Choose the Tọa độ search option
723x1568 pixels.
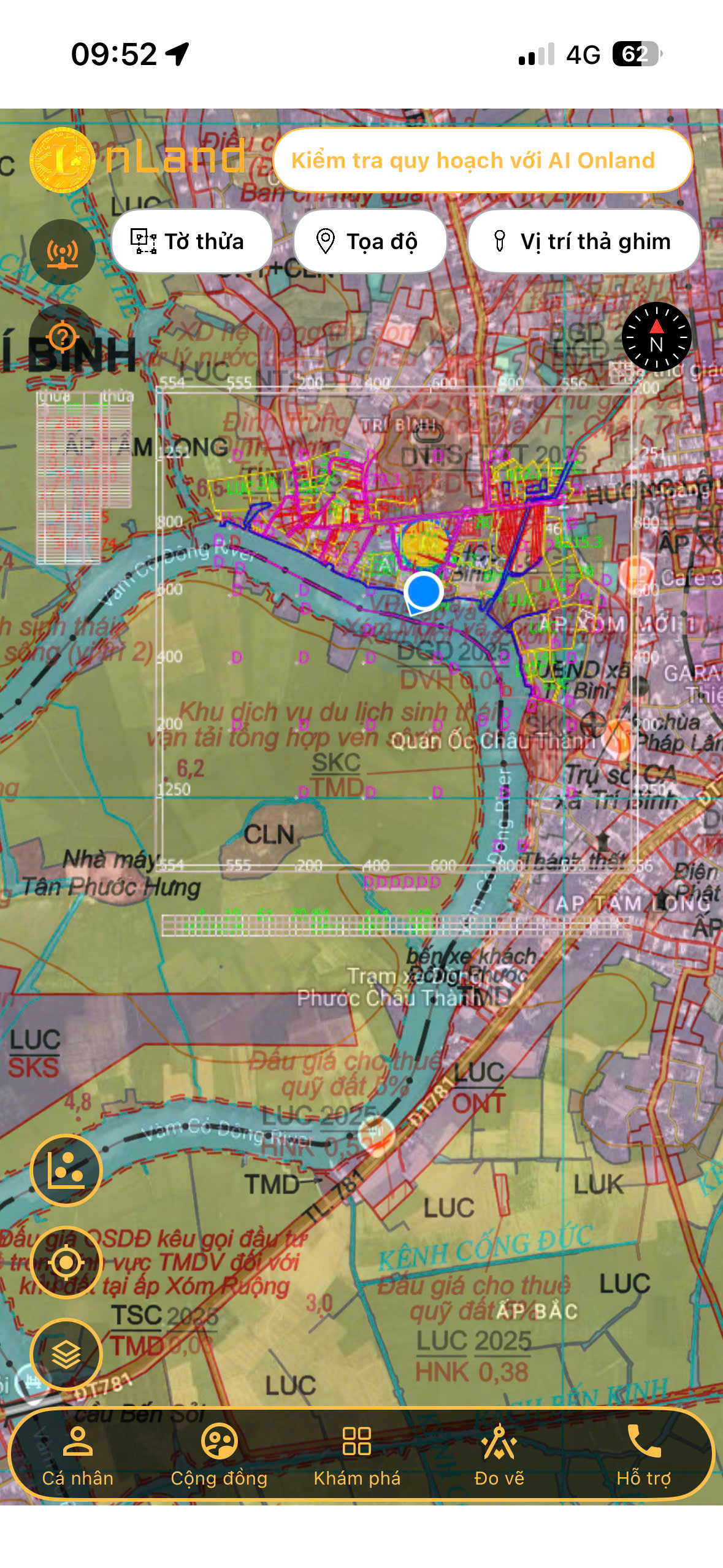[370, 241]
